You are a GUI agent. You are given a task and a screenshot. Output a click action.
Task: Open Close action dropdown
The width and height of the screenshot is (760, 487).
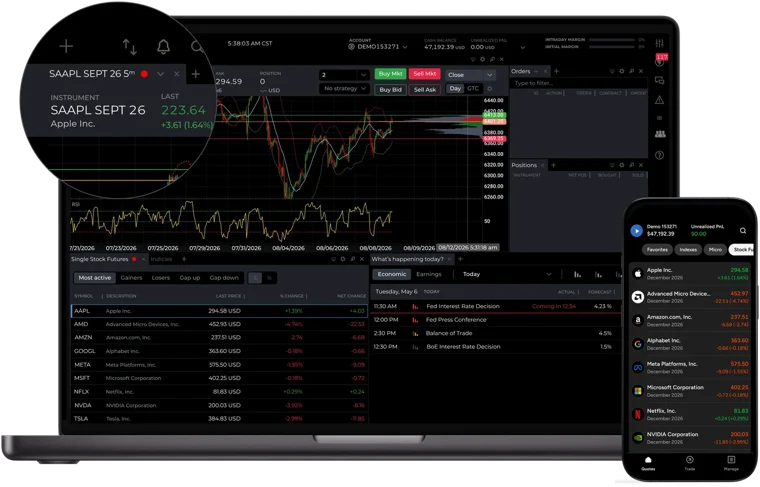click(470, 75)
